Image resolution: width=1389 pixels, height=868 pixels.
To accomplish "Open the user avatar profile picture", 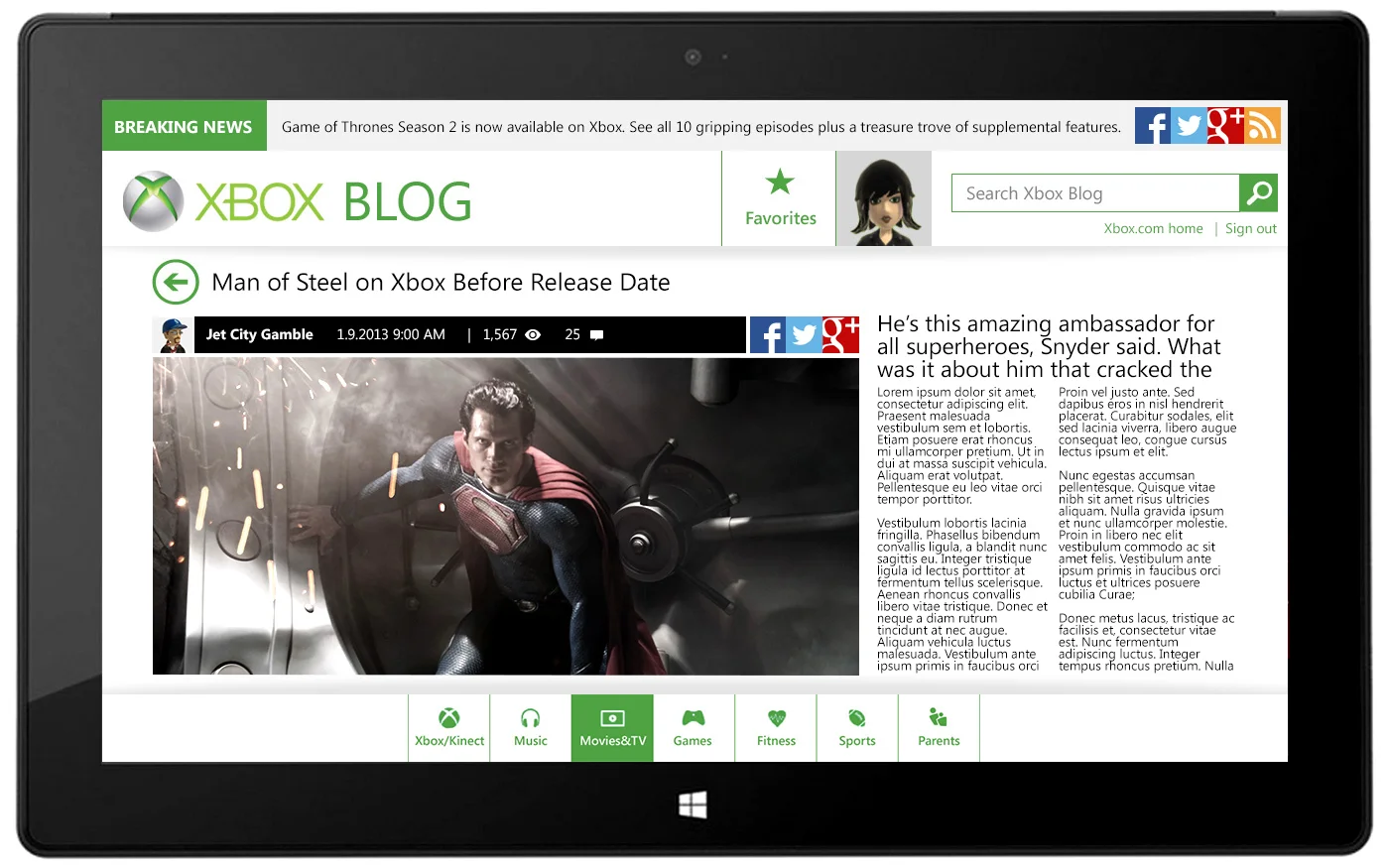I will pyautogui.click(x=884, y=198).
